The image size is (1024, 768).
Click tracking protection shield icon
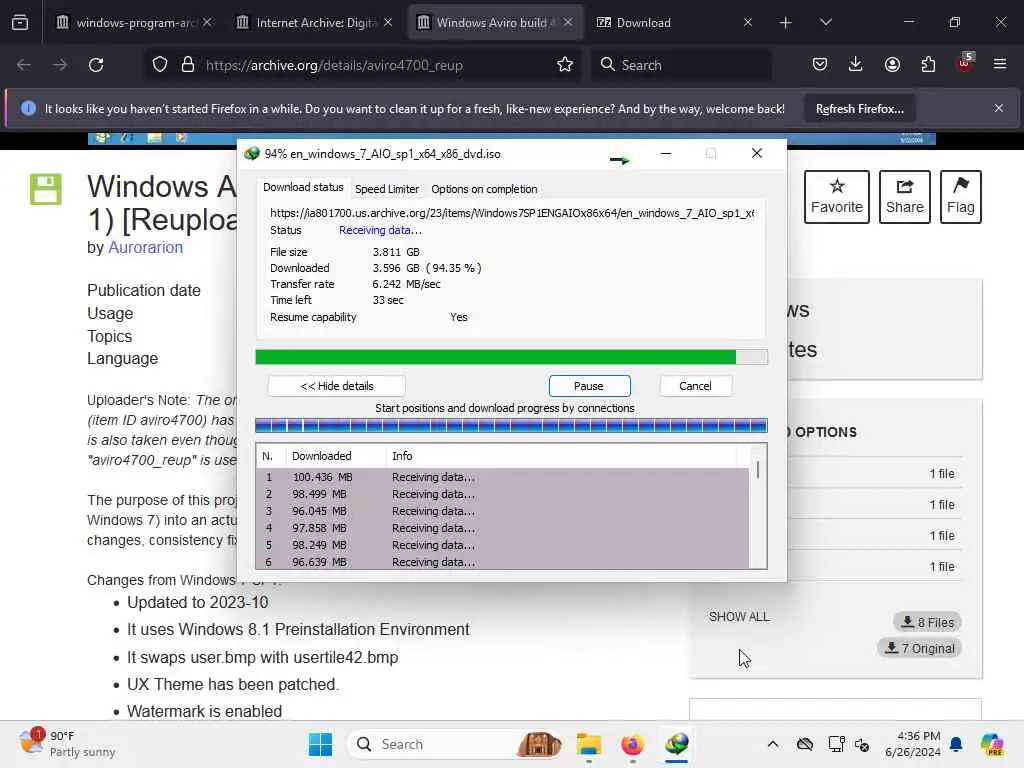point(159,65)
